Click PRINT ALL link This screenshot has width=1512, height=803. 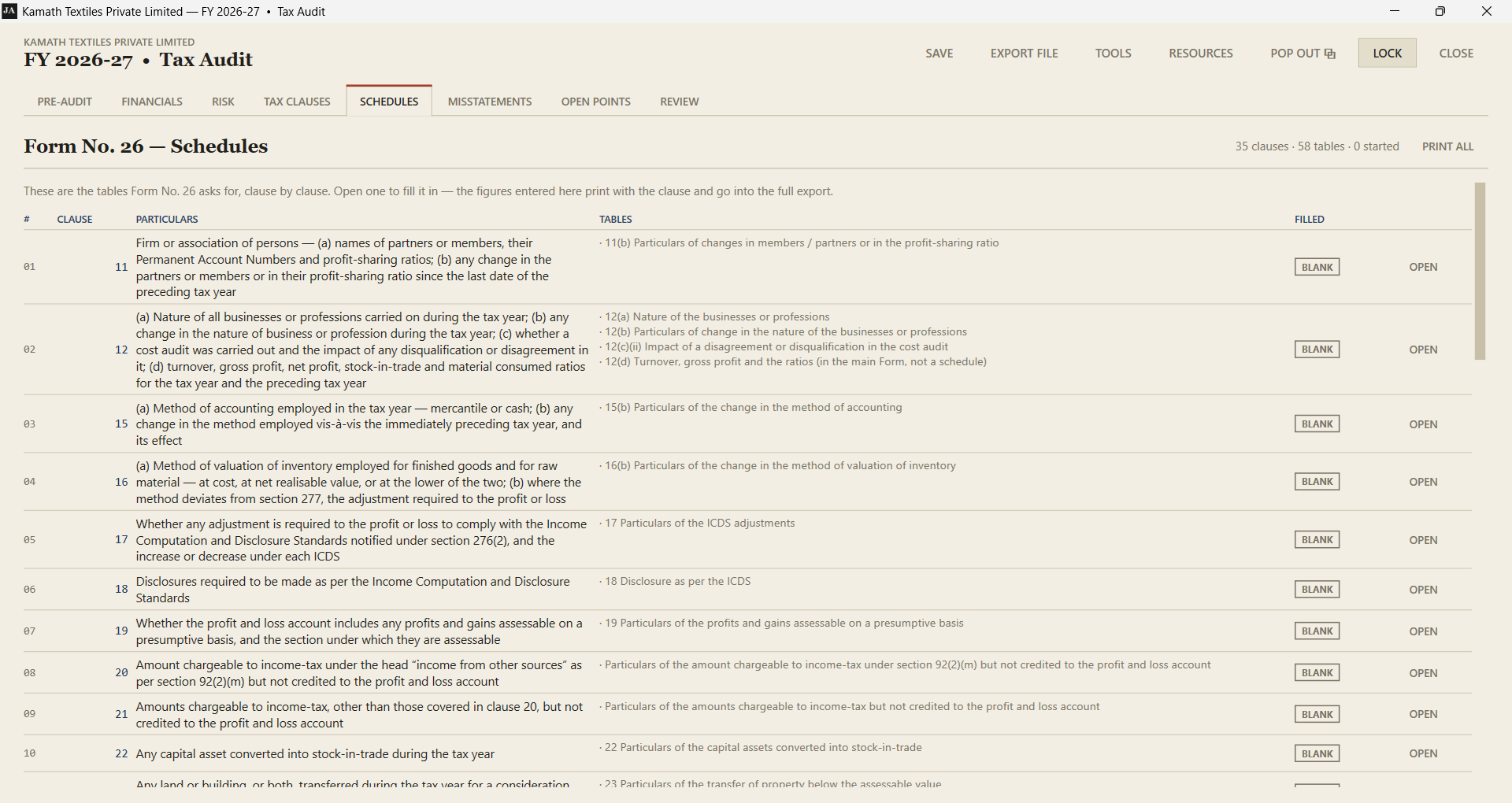pos(1447,146)
